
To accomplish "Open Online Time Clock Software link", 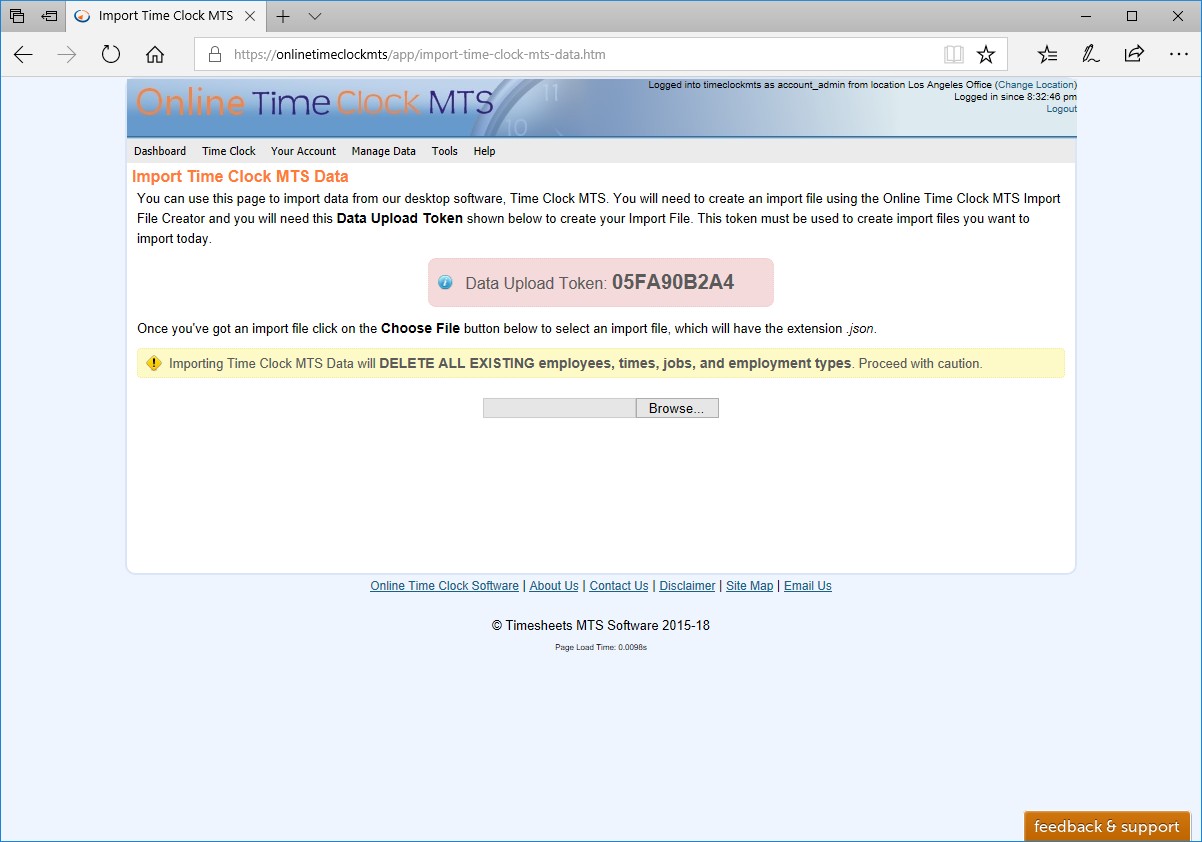I will coord(445,586).
